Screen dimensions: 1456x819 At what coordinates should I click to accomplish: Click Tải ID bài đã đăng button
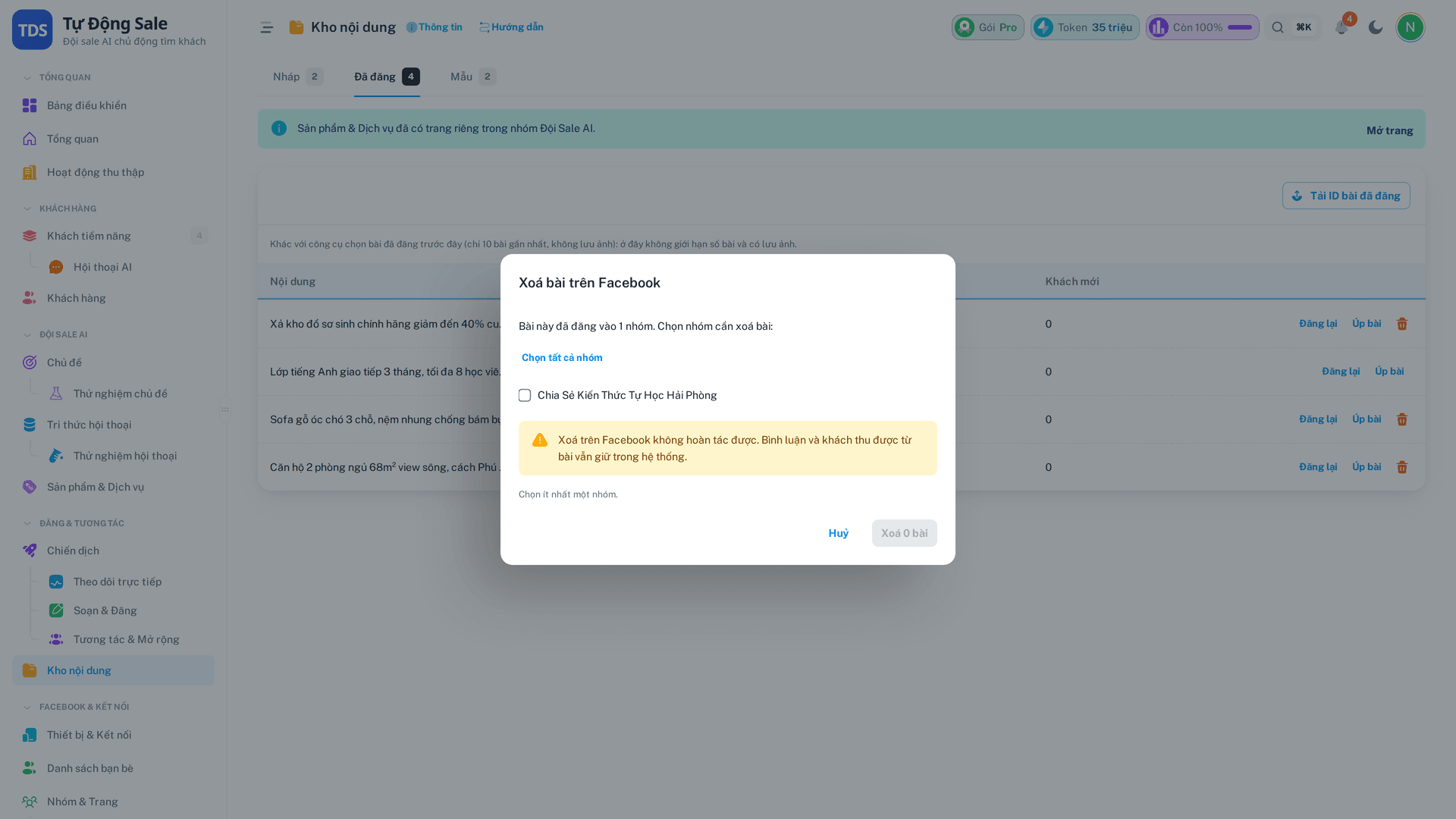(1346, 196)
